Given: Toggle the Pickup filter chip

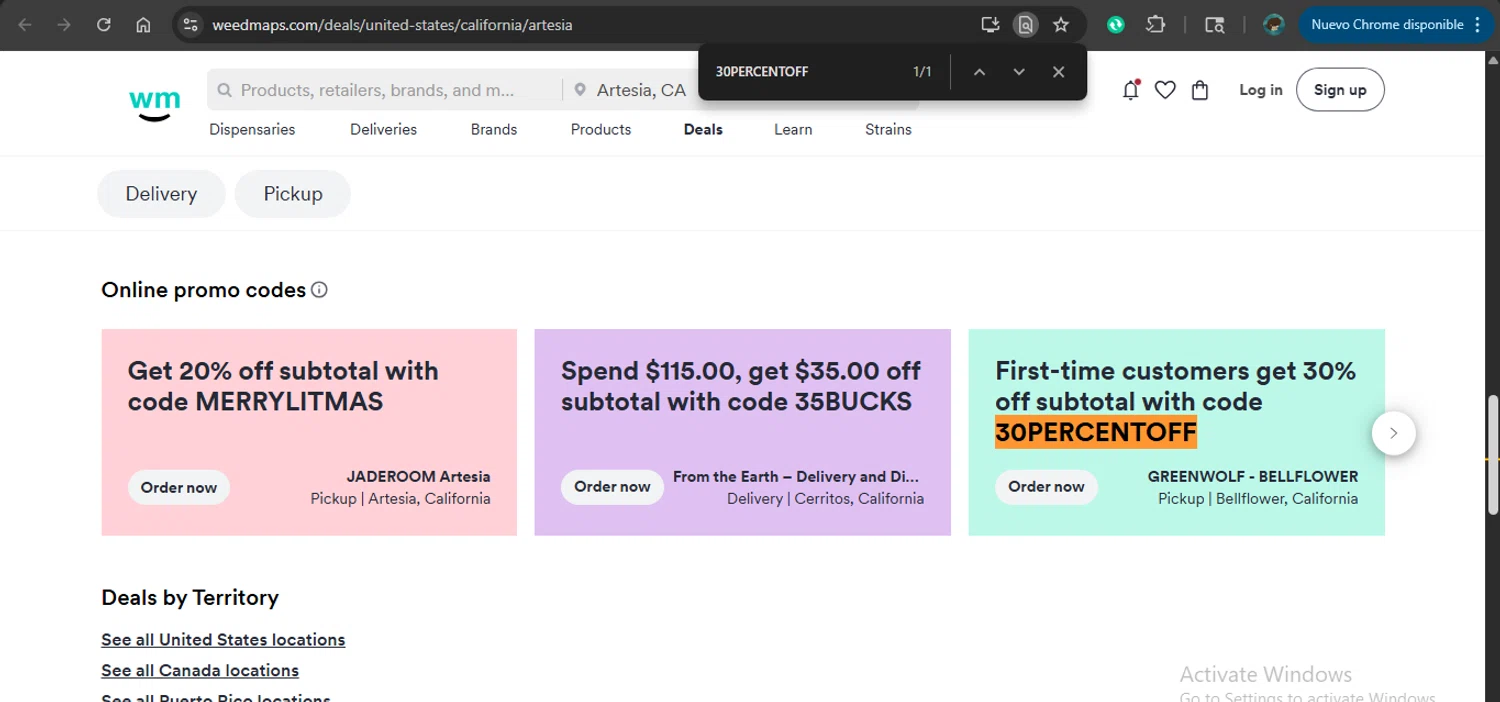Looking at the screenshot, I should click(293, 194).
